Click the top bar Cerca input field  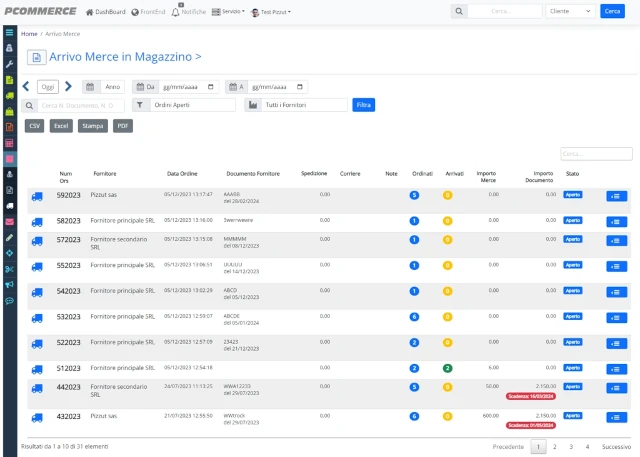click(504, 11)
